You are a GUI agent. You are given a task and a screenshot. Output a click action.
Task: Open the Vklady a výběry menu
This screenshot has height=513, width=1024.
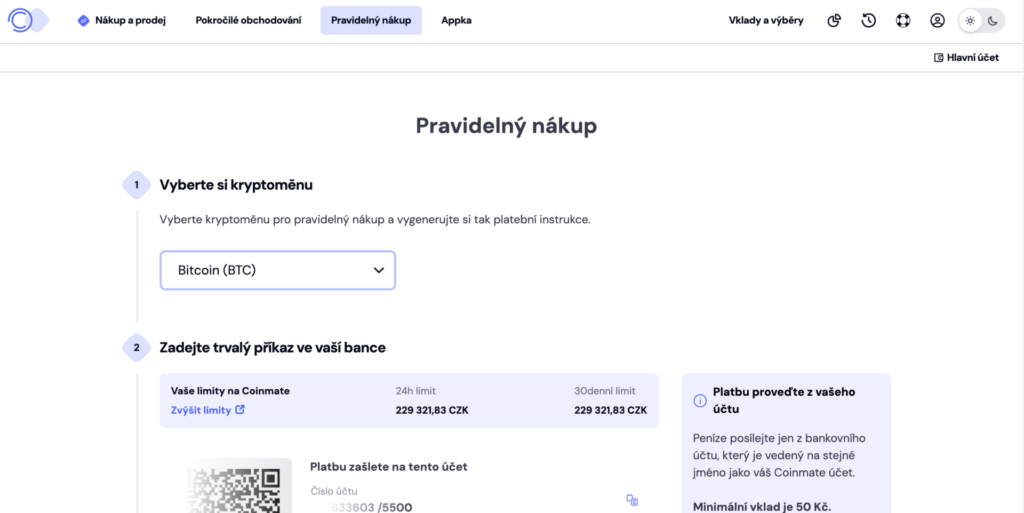pyautogui.click(x=765, y=20)
